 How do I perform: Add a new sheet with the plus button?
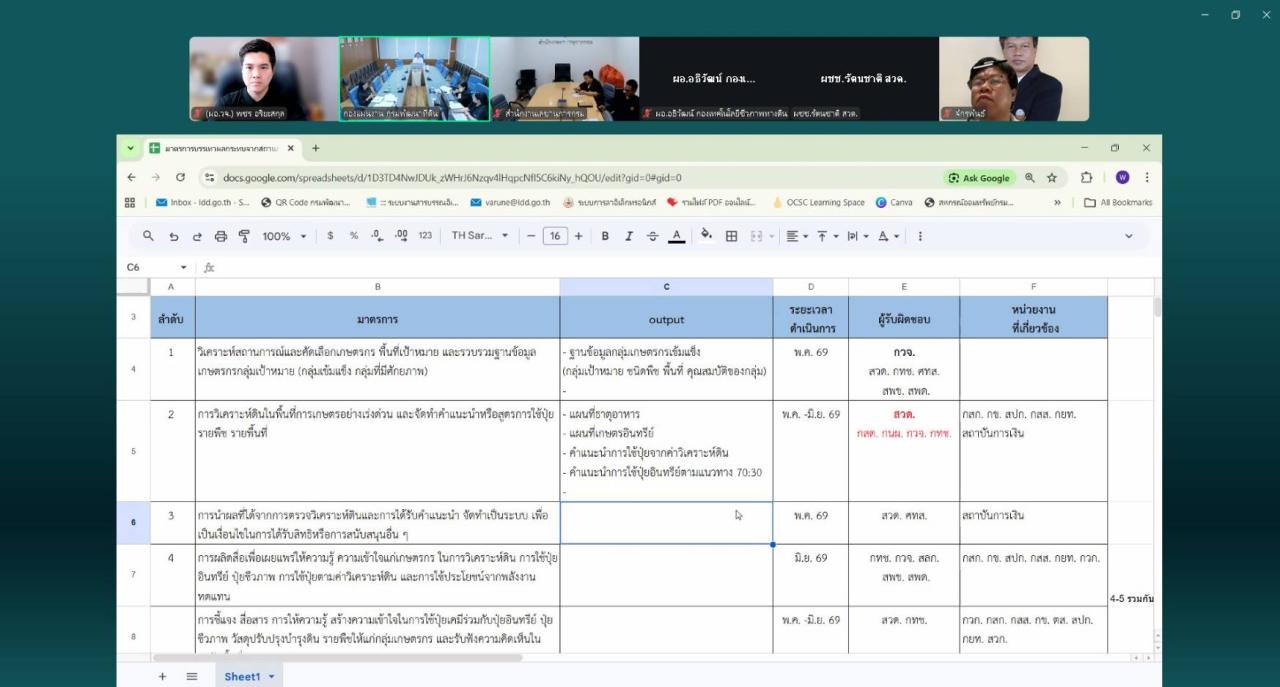click(x=163, y=677)
